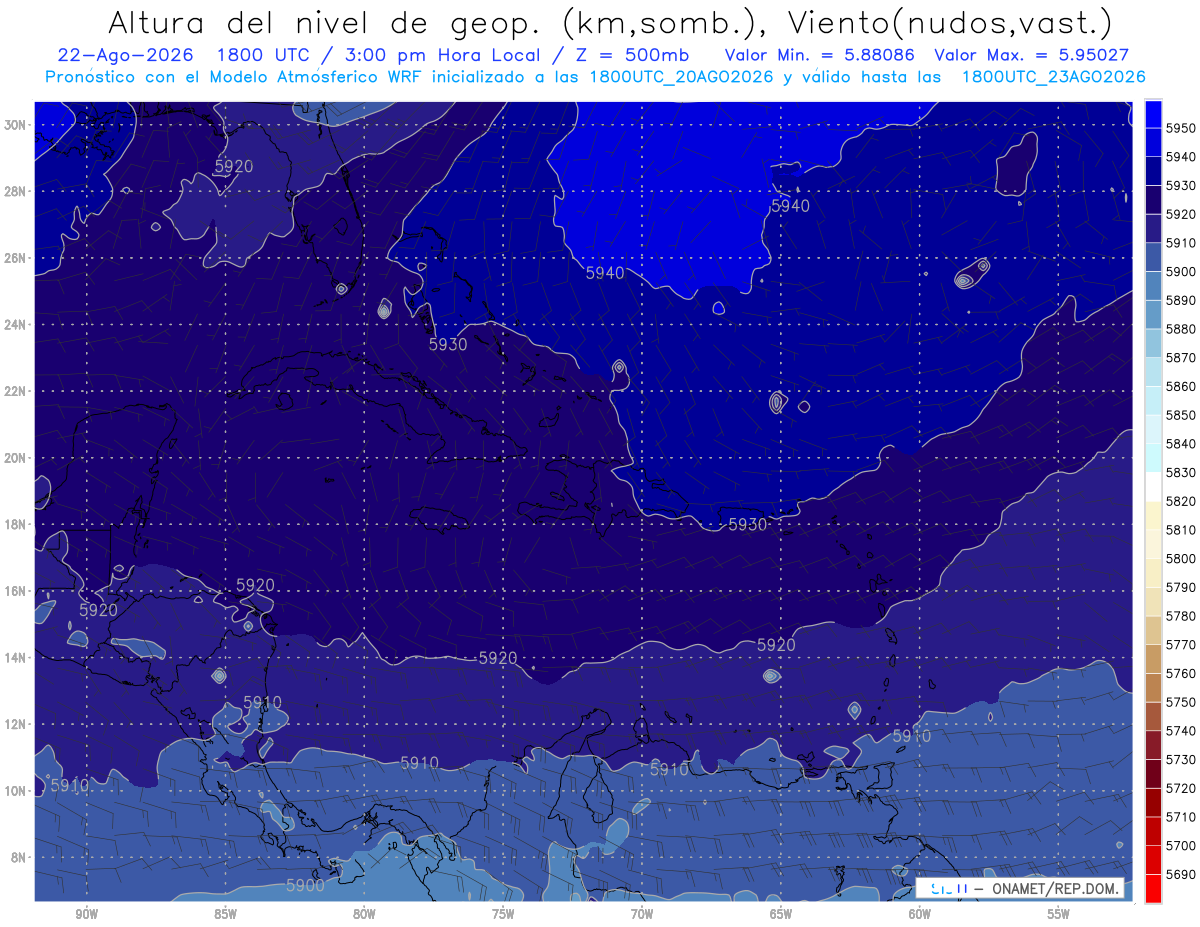
Task: Click the 65W longitude axis label
Action: tap(781, 914)
